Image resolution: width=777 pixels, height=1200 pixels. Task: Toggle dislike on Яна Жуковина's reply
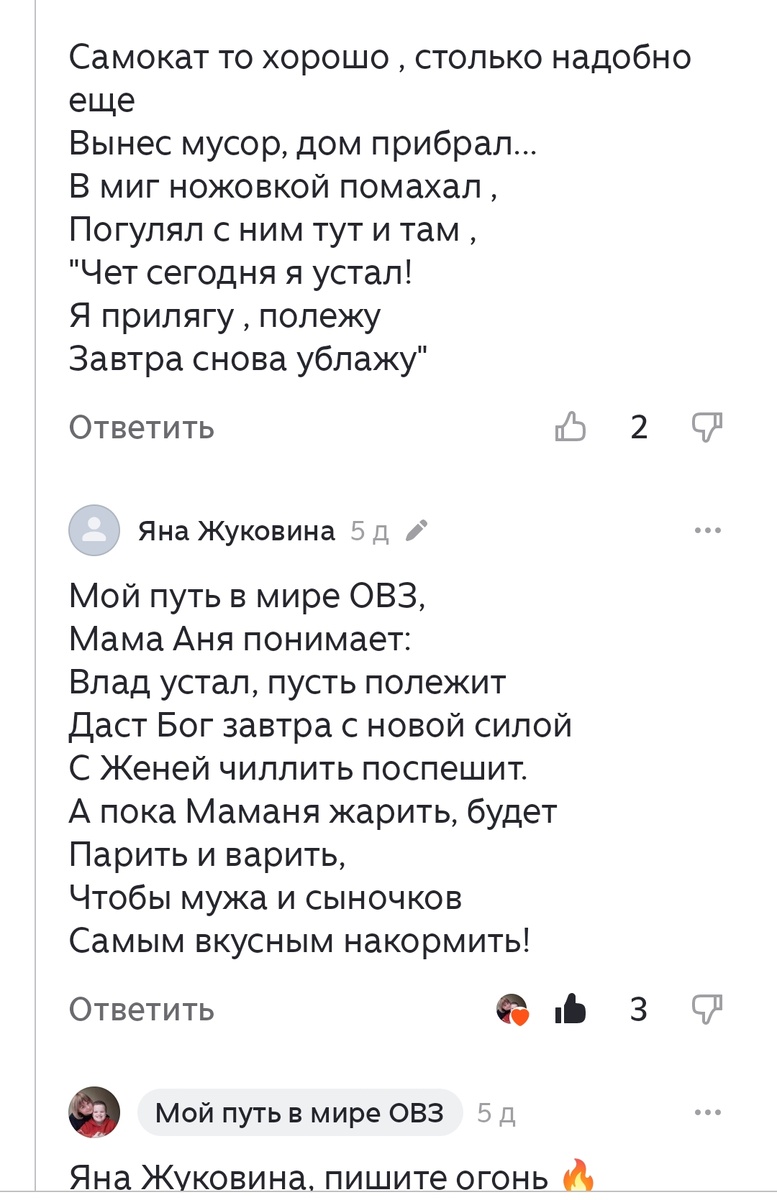[x=706, y=1010]
